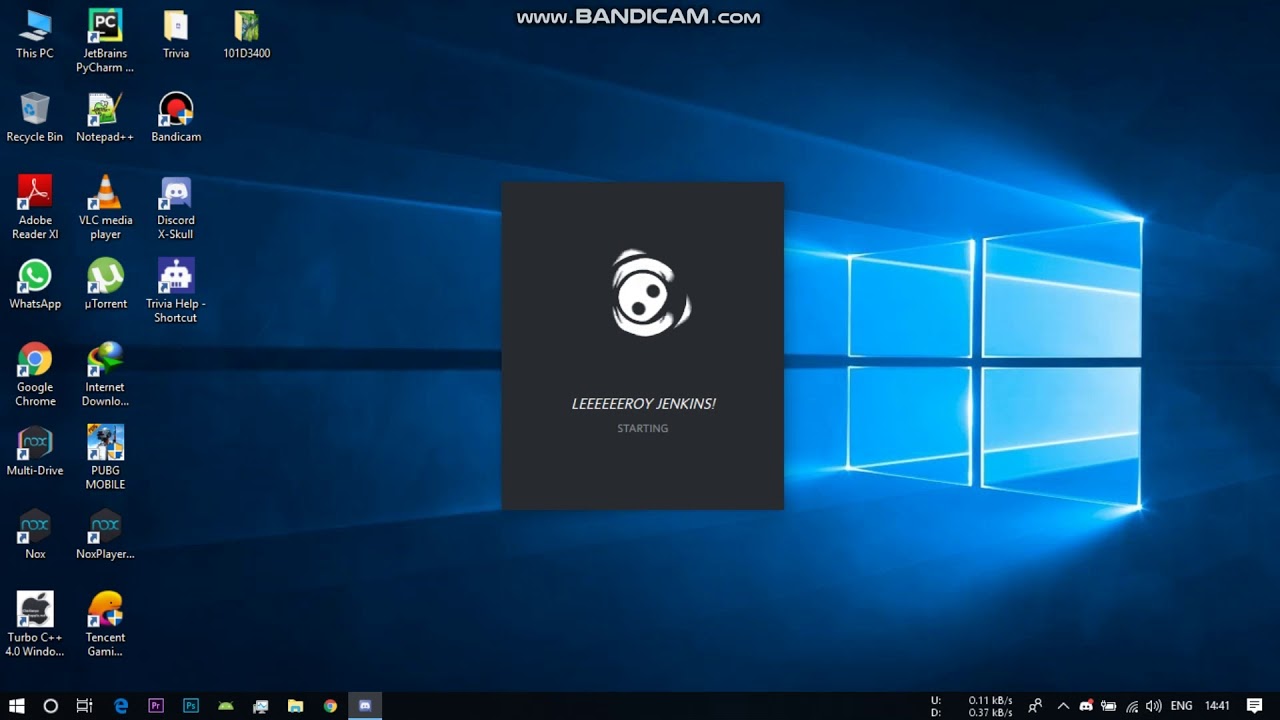Open Cortana search circle in taskbar
The width and height of the screenshot is (1280, 720).
(x=51, y=706)
